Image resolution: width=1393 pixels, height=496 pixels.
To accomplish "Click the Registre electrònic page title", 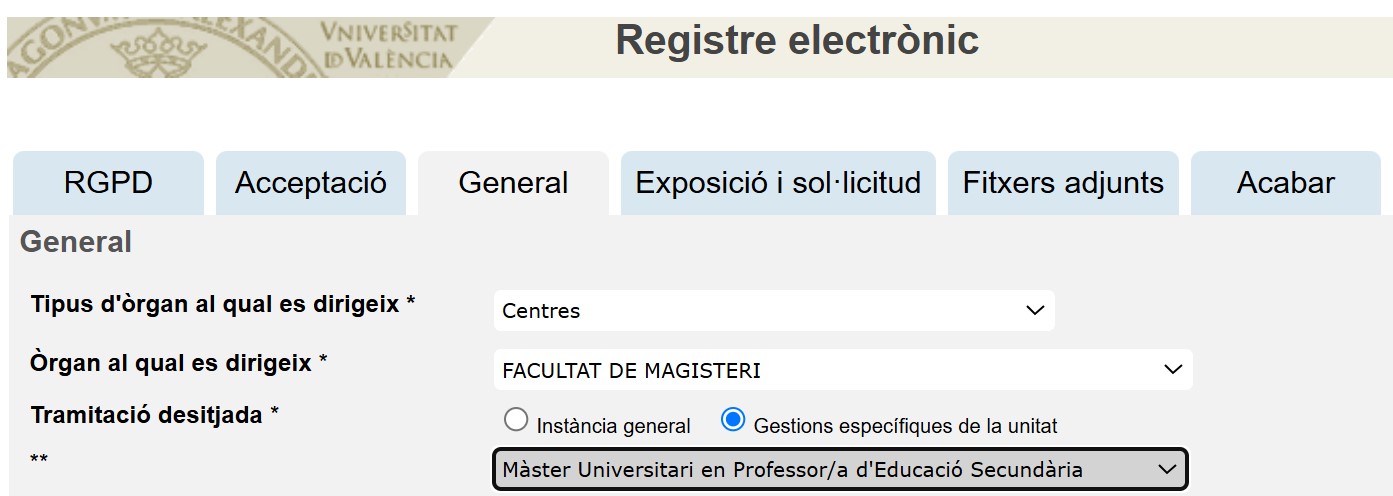I will point(797,40).
